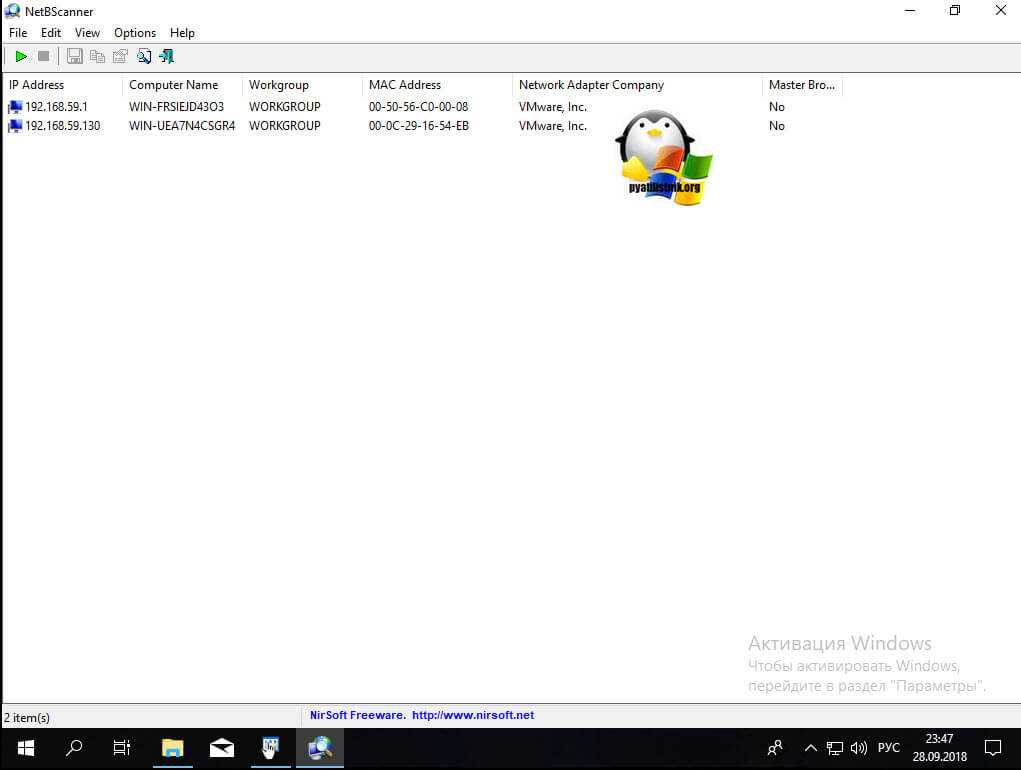Click the speaker volume tray icon

tap(858, 747)
